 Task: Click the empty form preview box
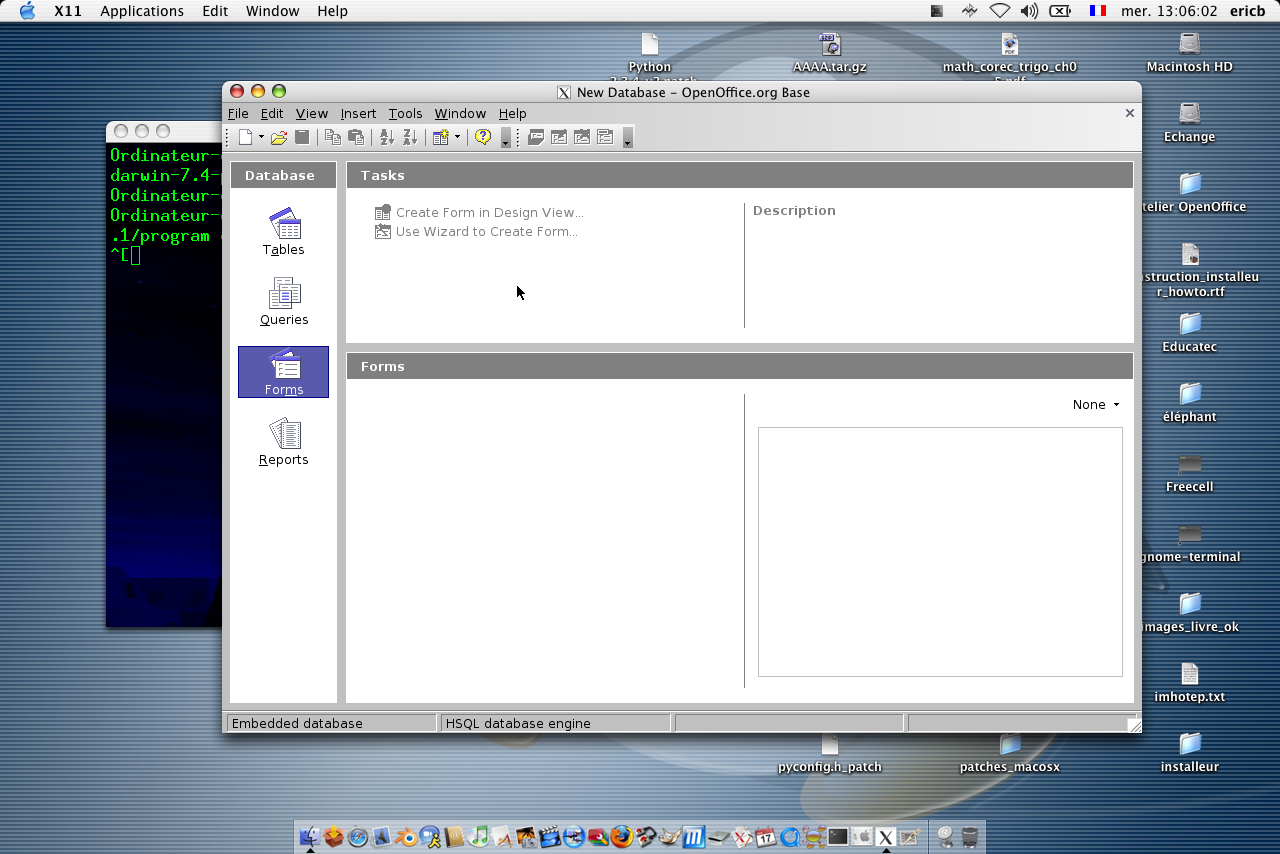coord(940,552)
